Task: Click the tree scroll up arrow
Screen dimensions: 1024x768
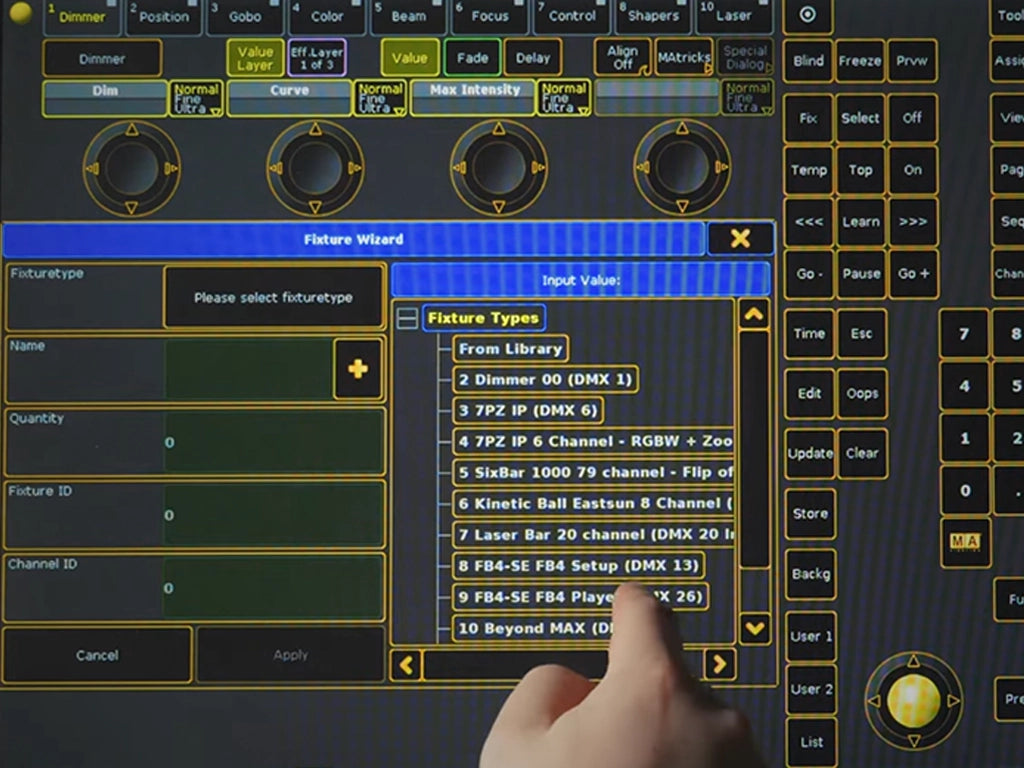Action: click(754, 315)
